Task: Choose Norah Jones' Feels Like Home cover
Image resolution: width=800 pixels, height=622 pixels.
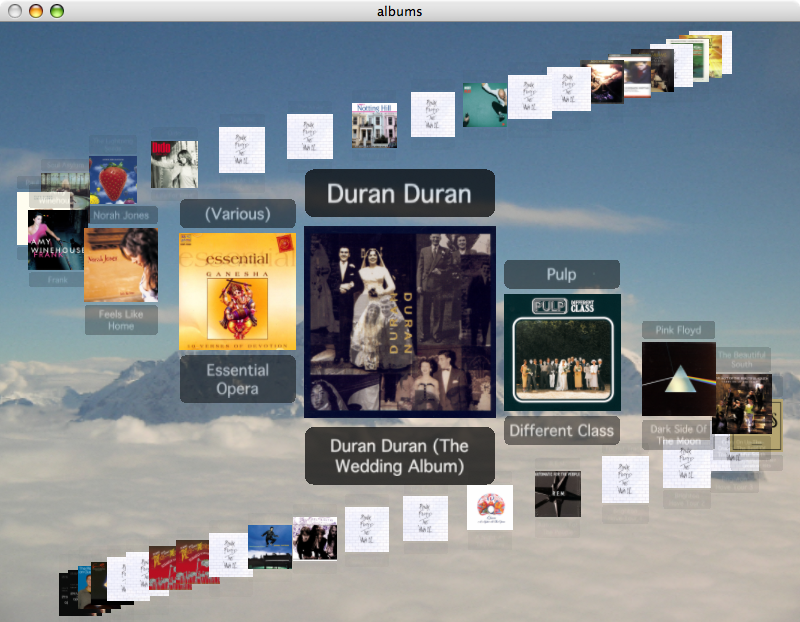Action: [121, 265]
